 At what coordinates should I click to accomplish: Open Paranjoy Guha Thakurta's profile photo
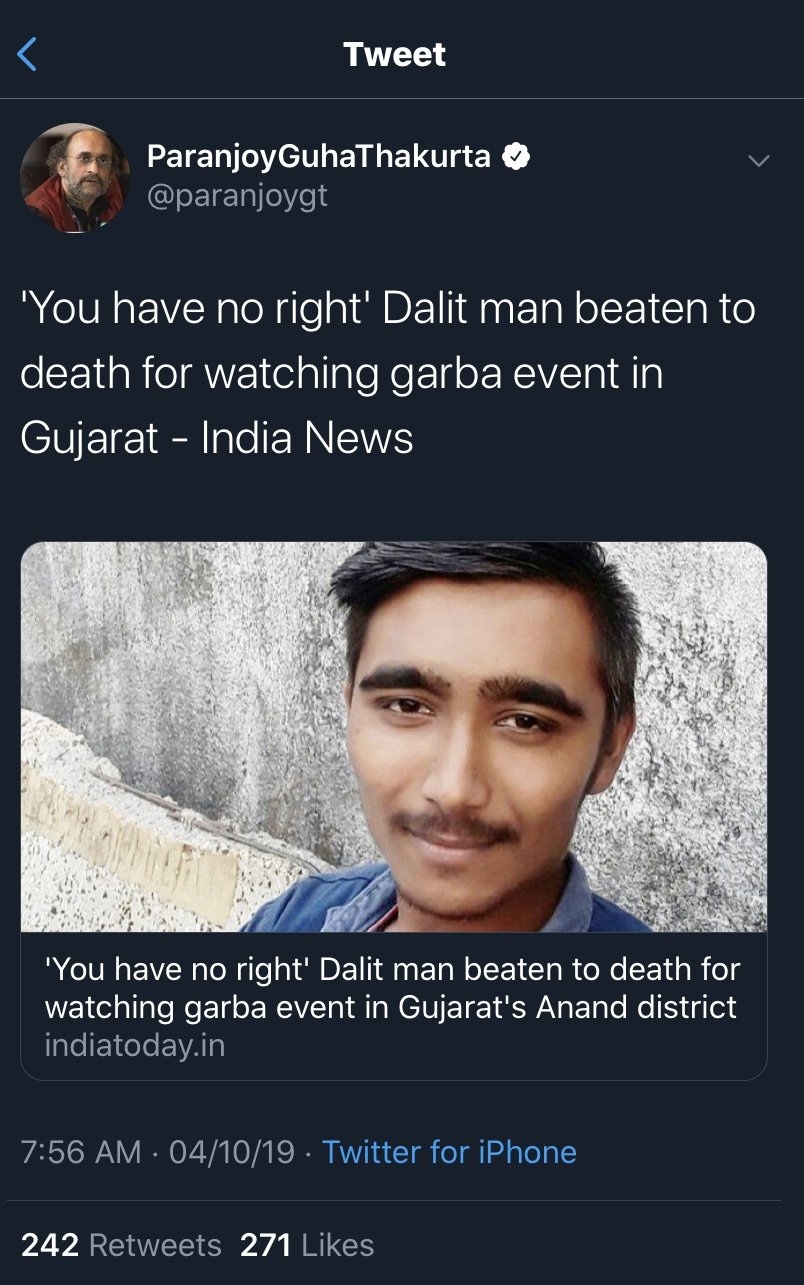(x=75, y=178)
